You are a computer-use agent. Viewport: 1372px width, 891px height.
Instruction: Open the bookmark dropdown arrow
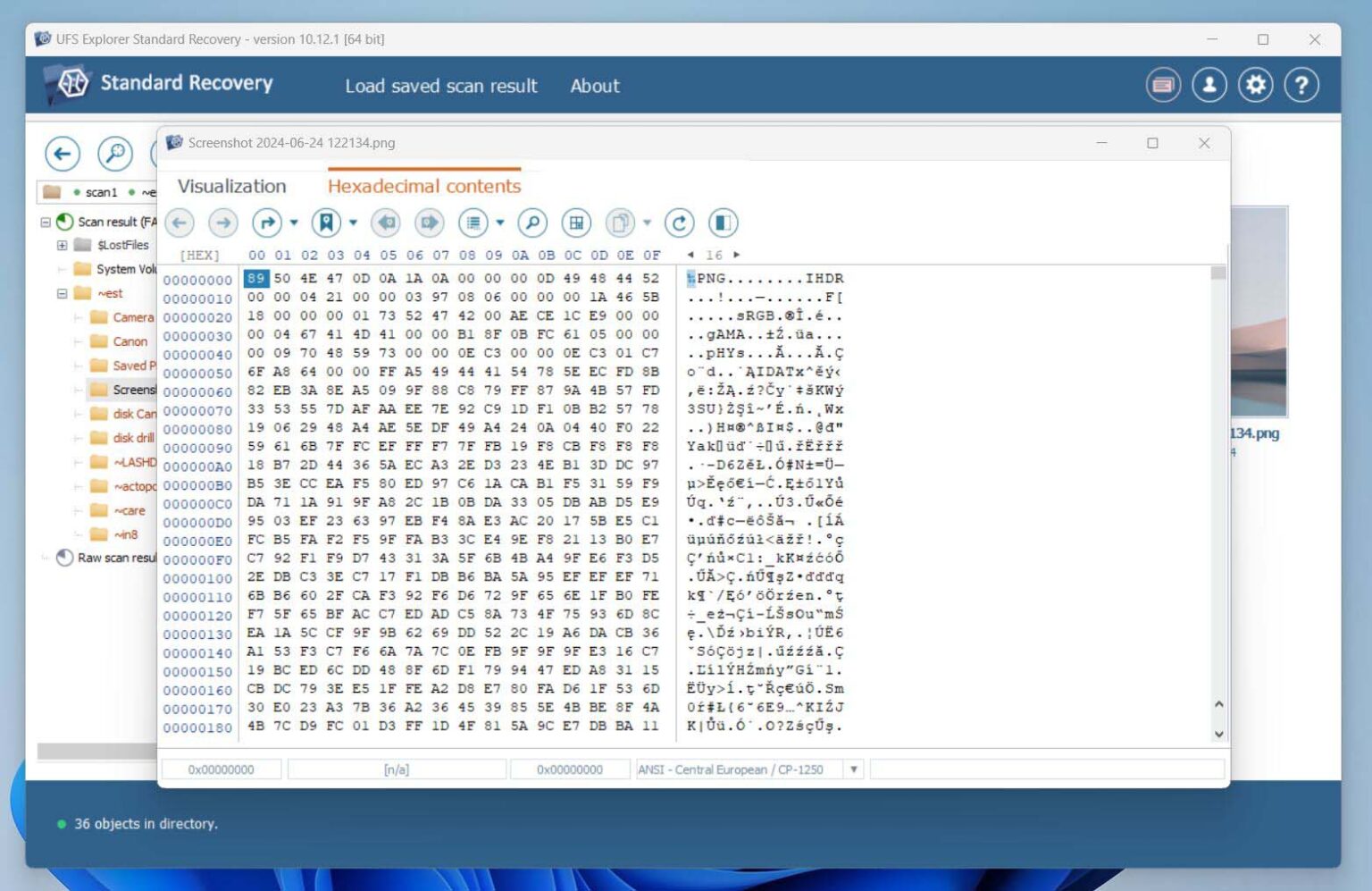[x=353, y=223]
